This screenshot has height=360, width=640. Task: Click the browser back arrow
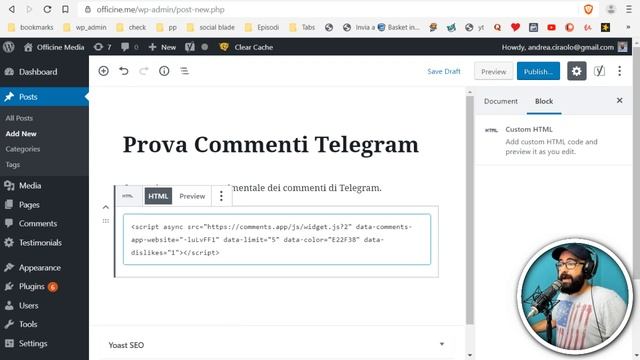click(12, 9)
